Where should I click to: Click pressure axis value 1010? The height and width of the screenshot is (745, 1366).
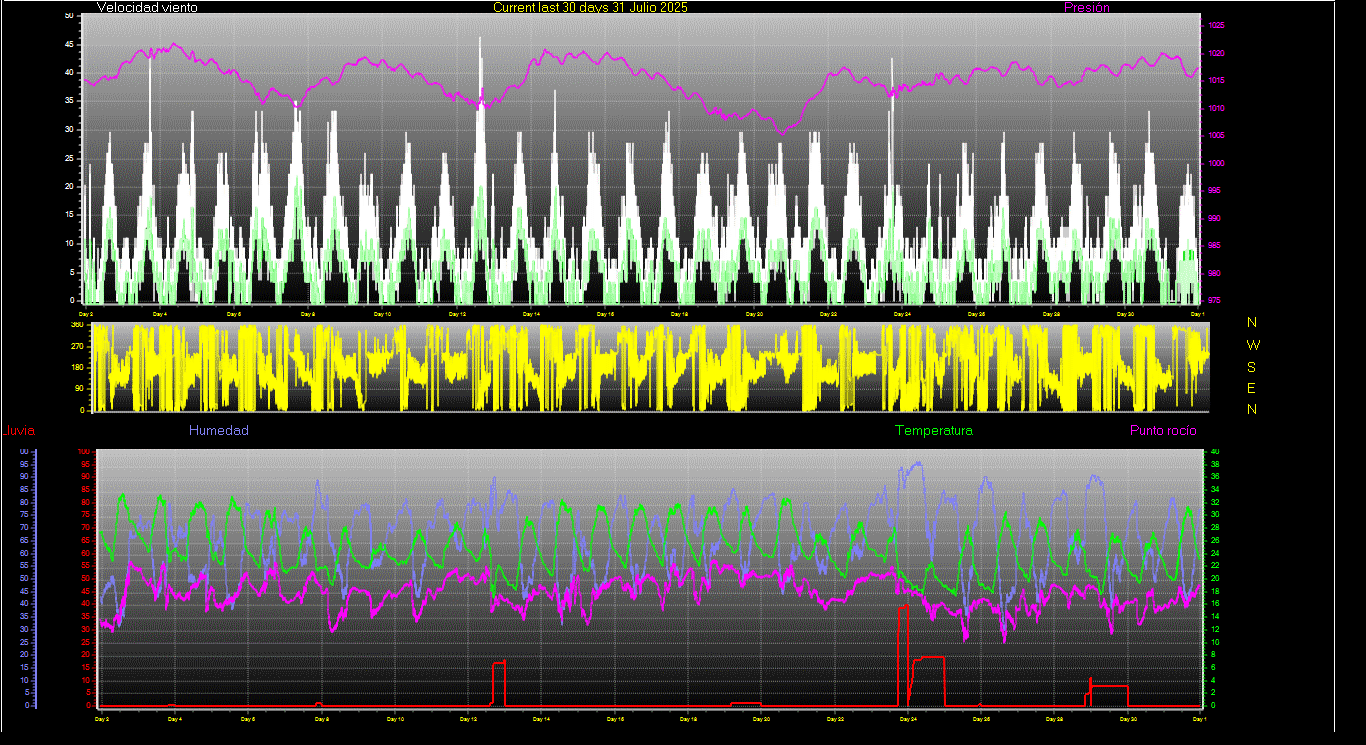[1216, 108]
